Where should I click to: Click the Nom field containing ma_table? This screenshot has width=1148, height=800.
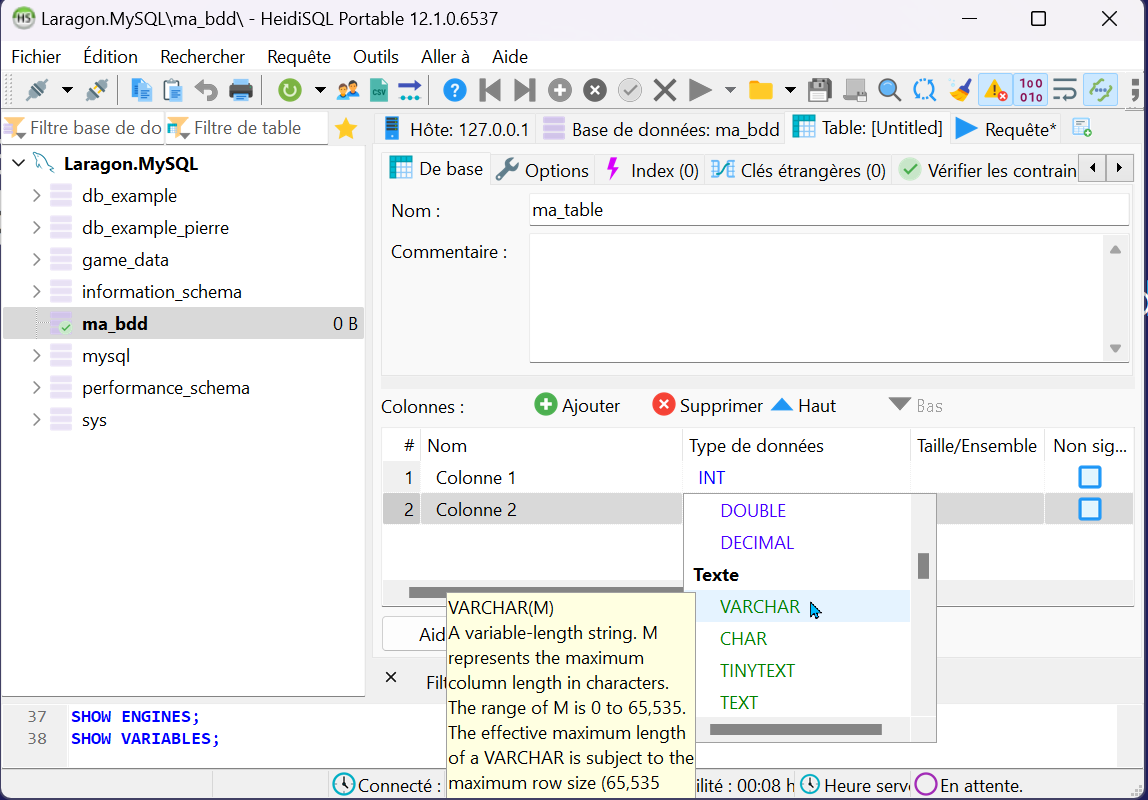828,210
